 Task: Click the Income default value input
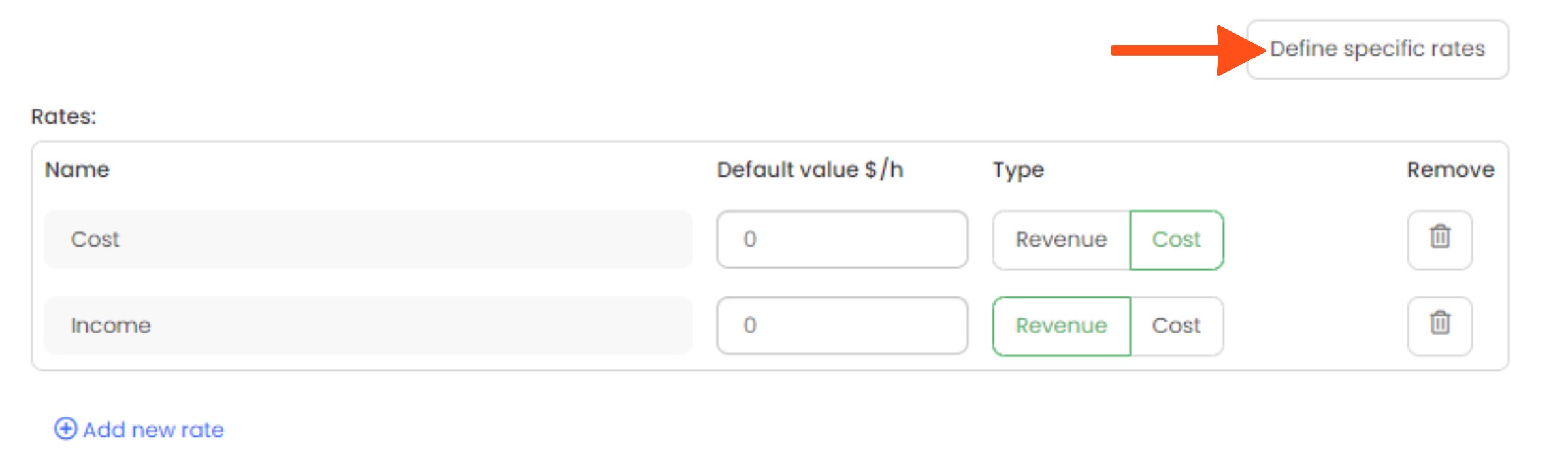pos(841,326)
